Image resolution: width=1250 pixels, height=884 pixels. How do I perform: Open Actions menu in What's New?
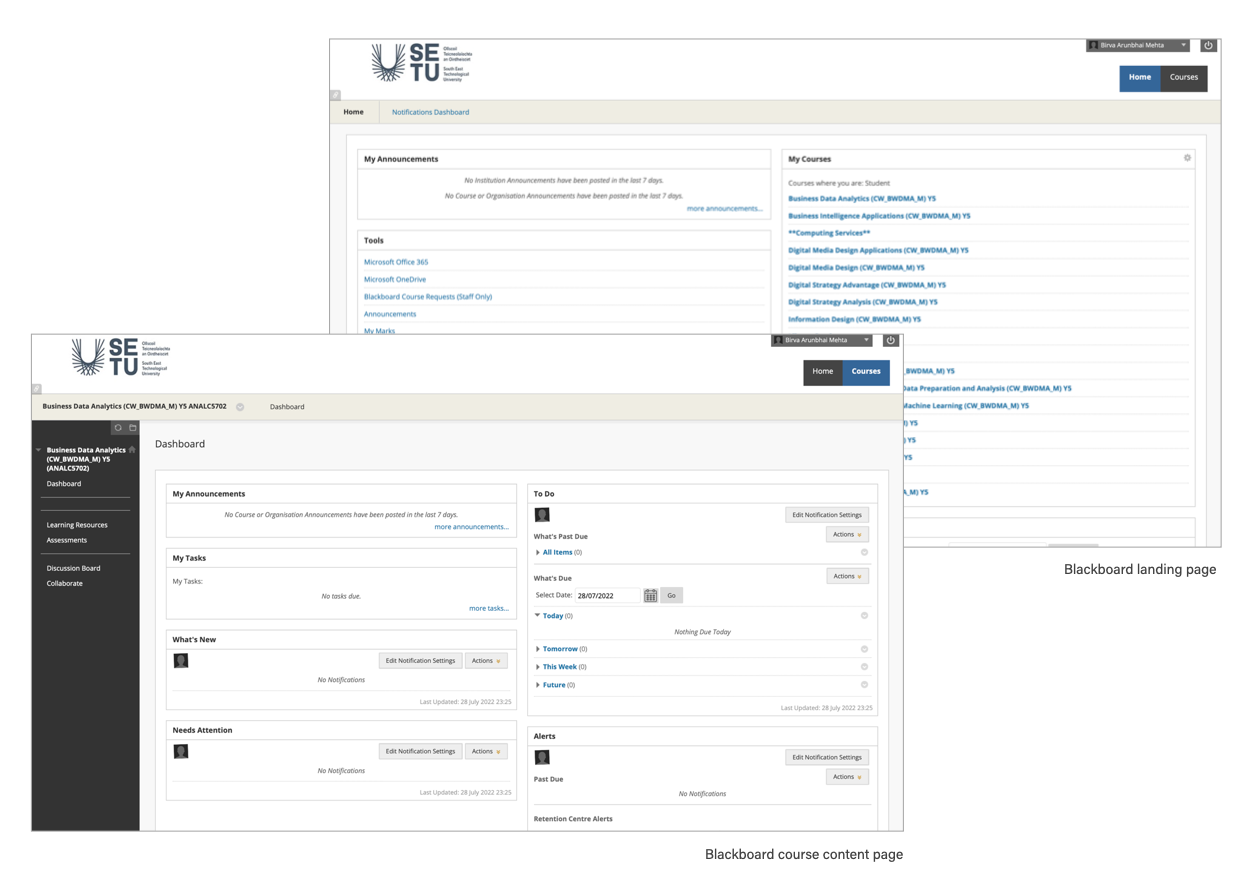pyautogui.click(x=486, y=661)
